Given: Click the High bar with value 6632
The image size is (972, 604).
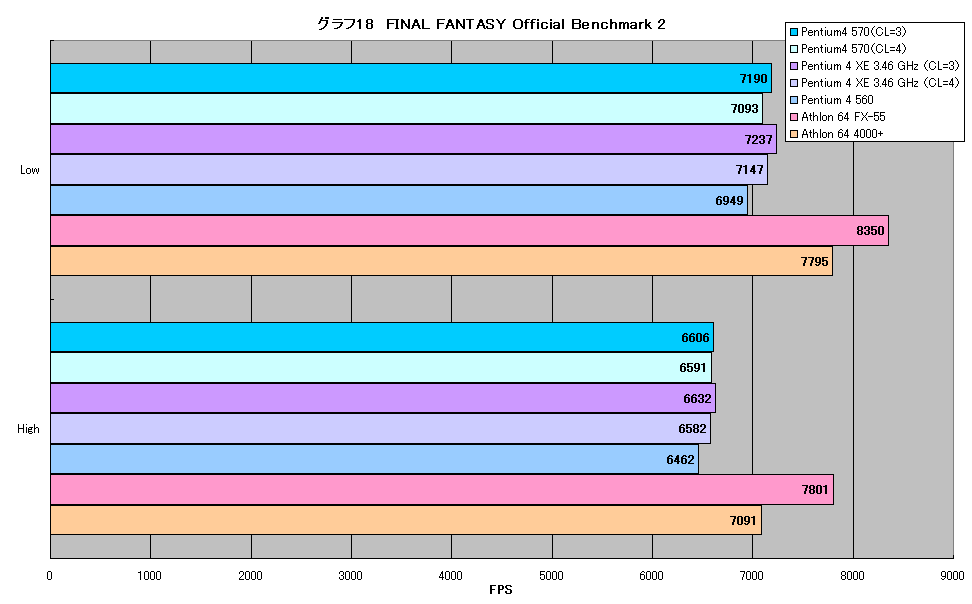Looking at the screenshot, I should 383,398.
